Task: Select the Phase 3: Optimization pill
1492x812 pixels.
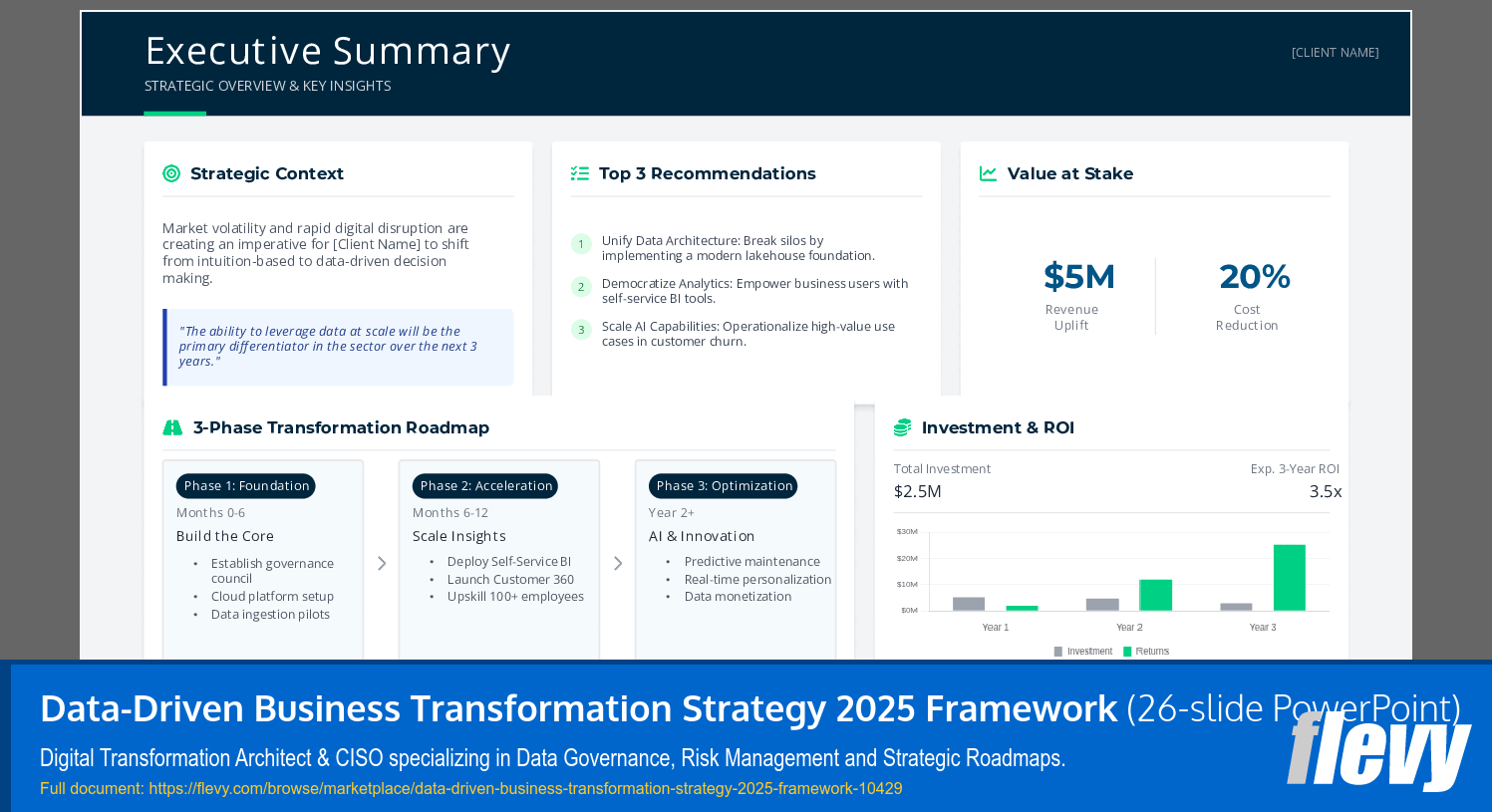Action: tap(723, 485)
